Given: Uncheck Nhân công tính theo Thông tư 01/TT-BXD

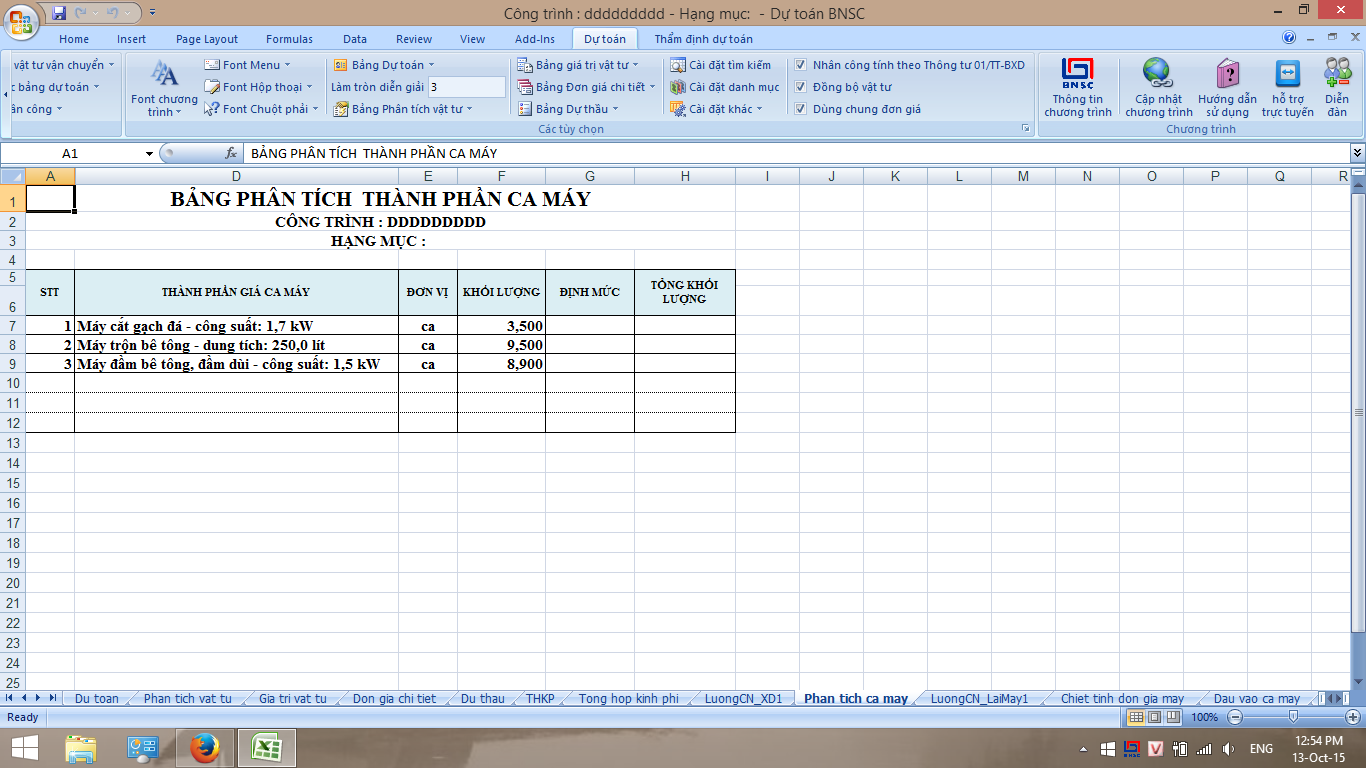Looking at the screenshot, I should 800,65.
